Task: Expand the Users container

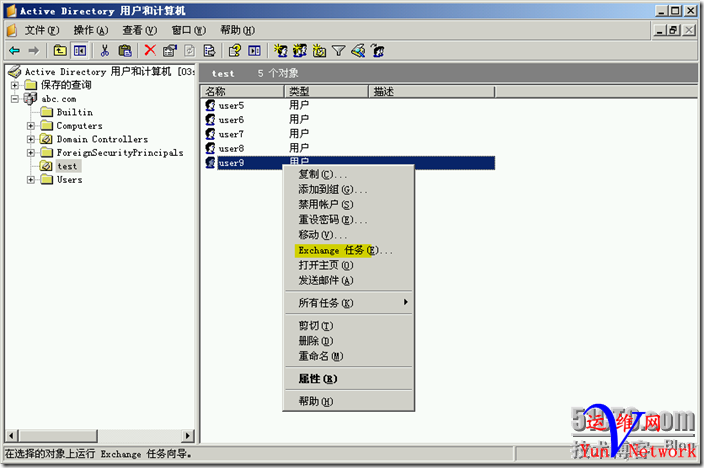Action: tap(31, 180)
